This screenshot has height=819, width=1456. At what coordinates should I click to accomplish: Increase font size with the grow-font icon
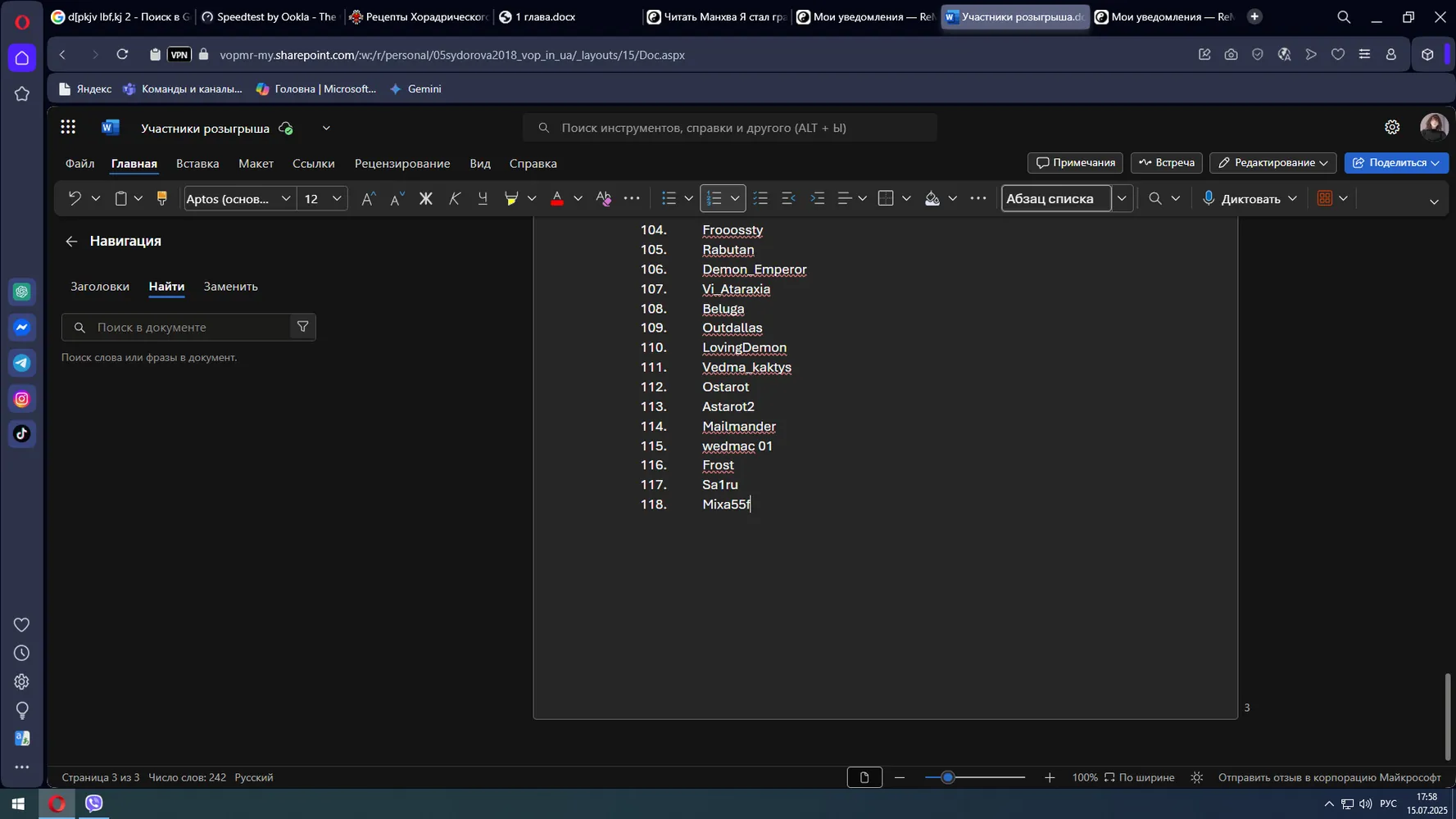368,198
